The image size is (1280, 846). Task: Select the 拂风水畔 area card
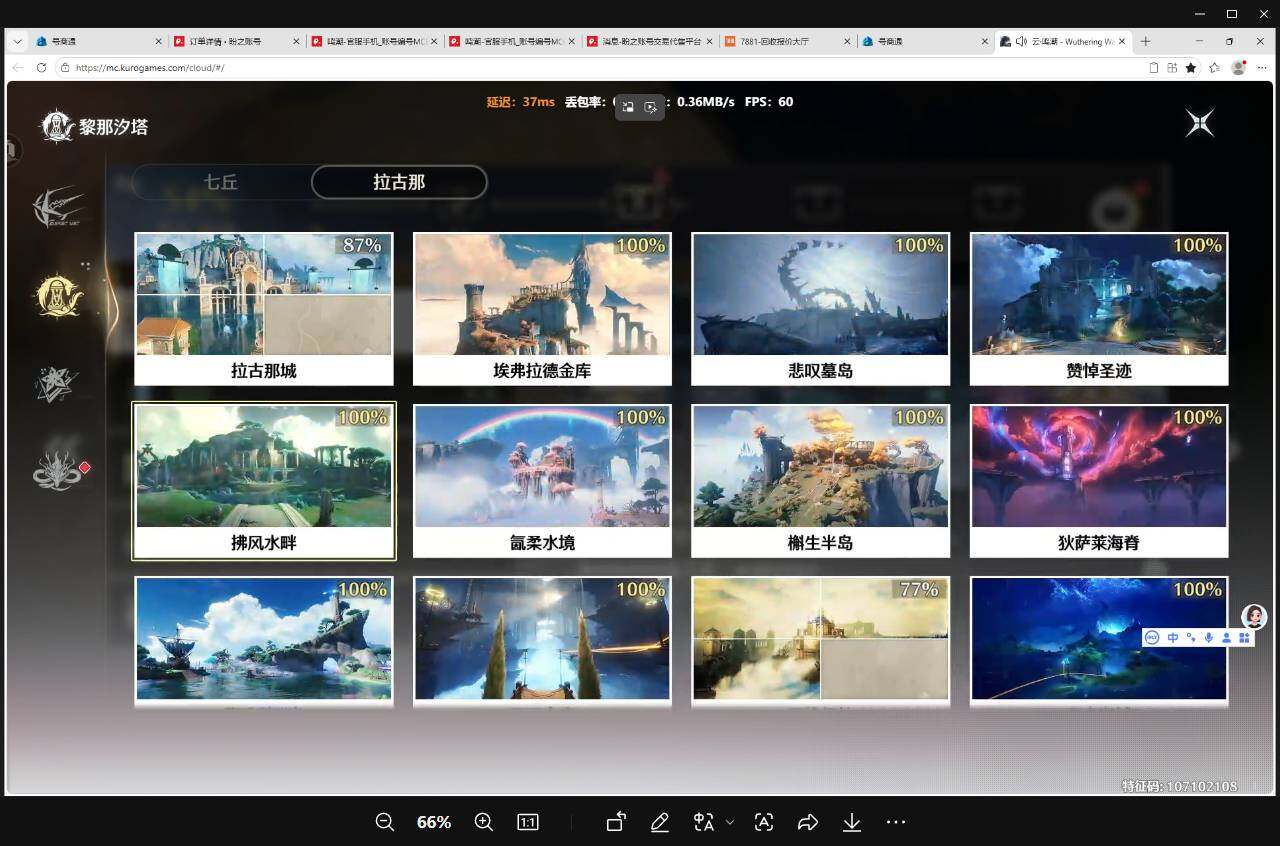[x=264, y=481]
